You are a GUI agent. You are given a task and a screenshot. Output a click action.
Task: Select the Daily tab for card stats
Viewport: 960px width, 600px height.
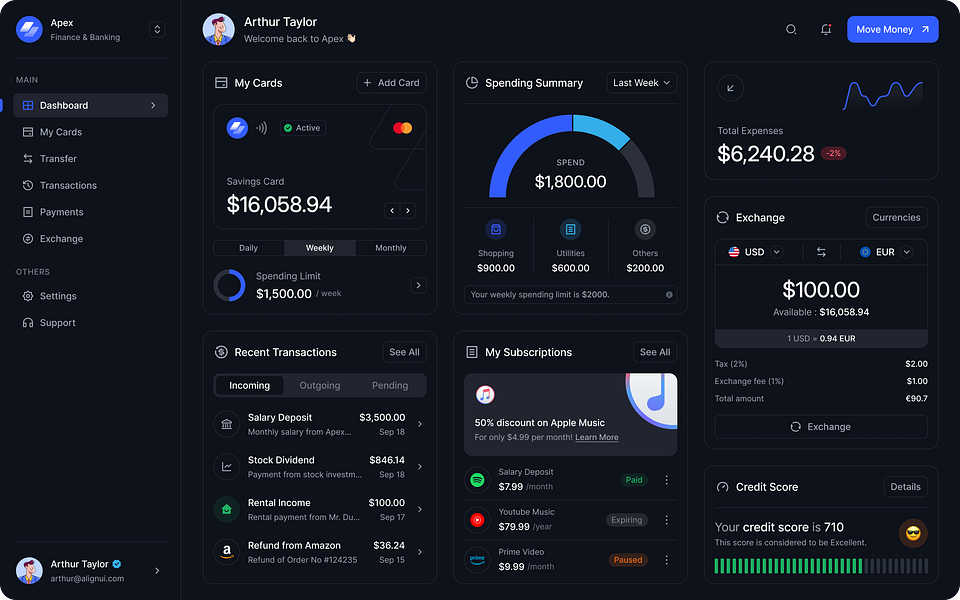tap(248, 247)
